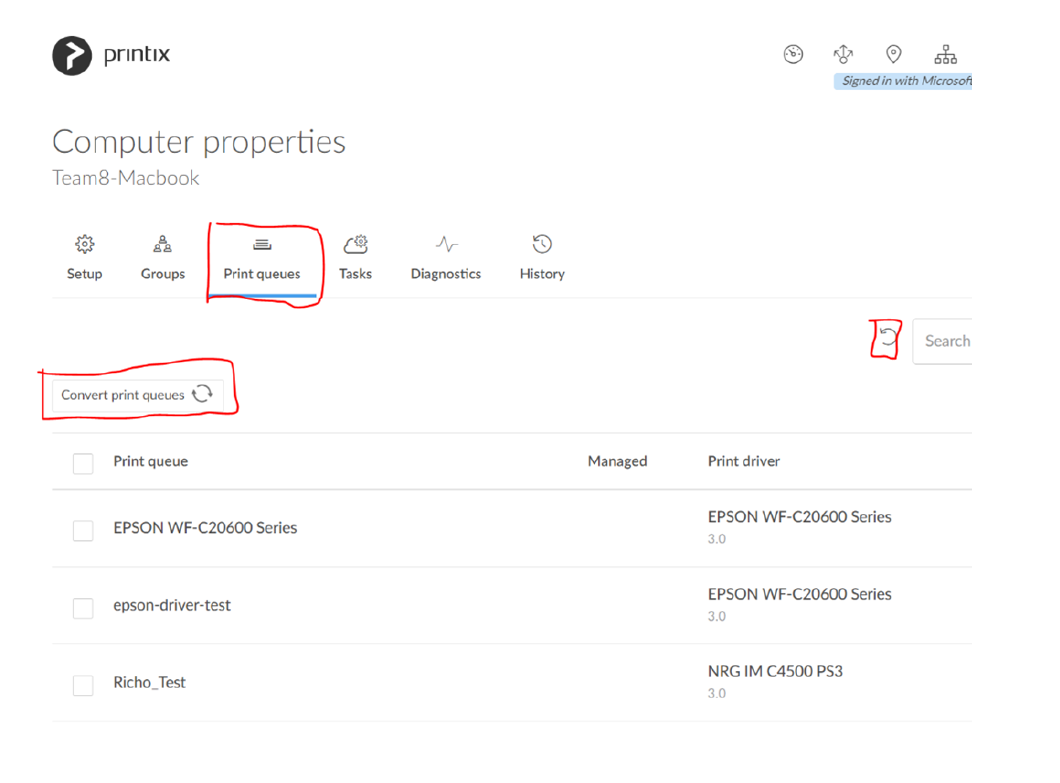1060x783 pixels.
Task: Open the location pin icon
Action: coord(894,55)
